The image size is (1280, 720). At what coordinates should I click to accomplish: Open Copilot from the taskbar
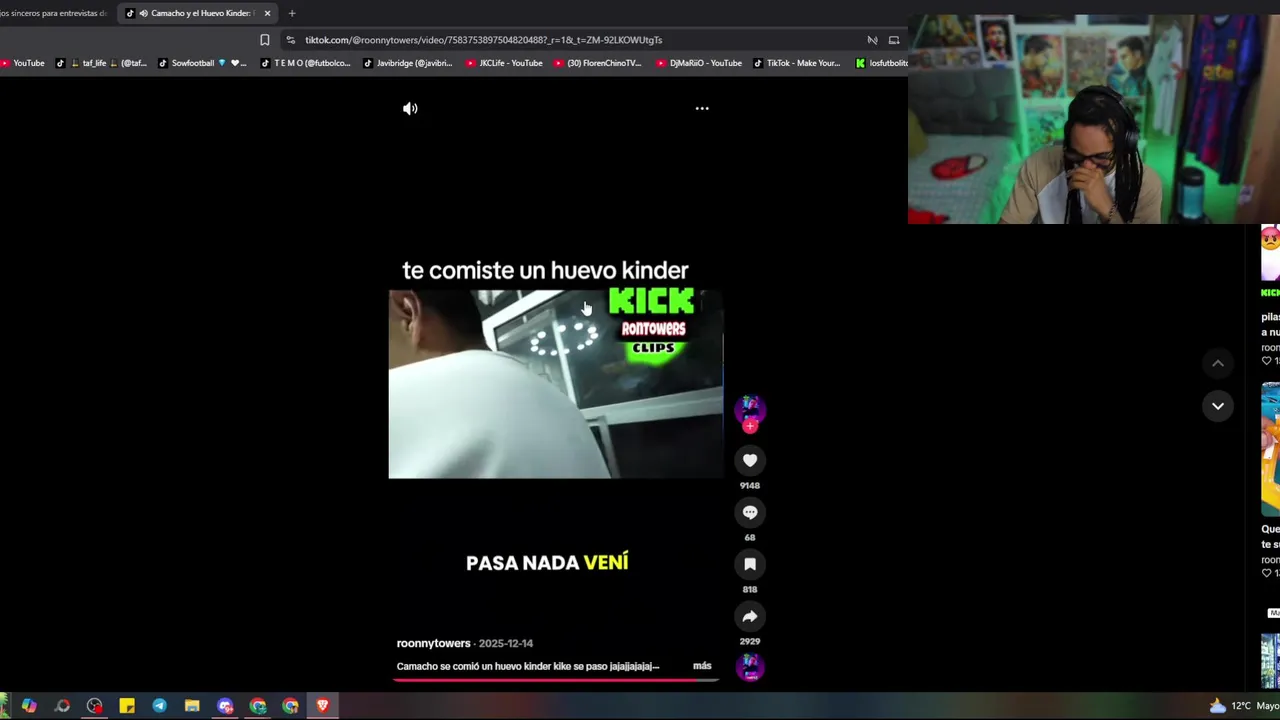tap(29, 706)
